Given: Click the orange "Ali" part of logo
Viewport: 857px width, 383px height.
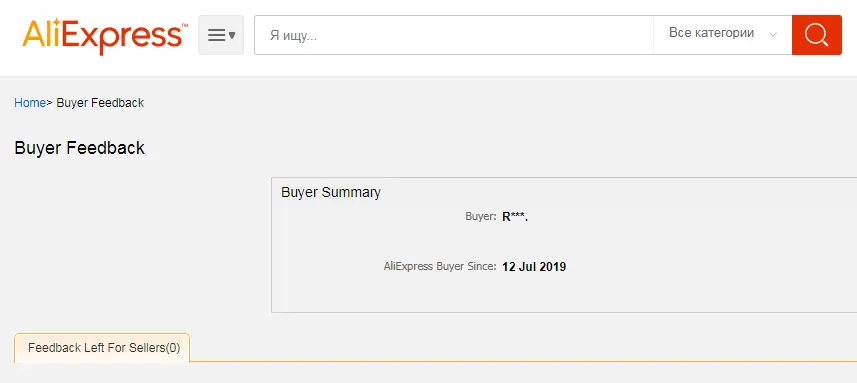Looking at the screenshot, I should click(x=42, y=34).
